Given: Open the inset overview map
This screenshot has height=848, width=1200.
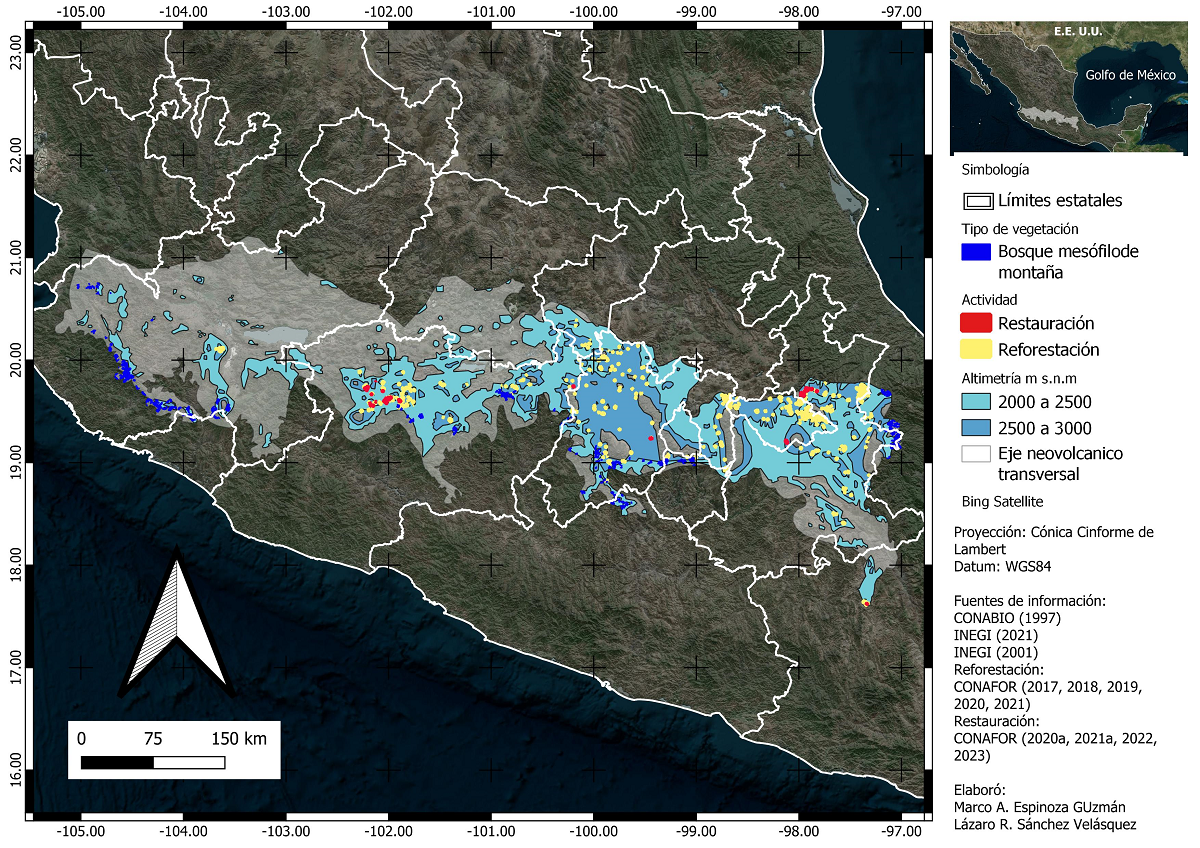Looking at the screenshot, I should click(1069, 87).
